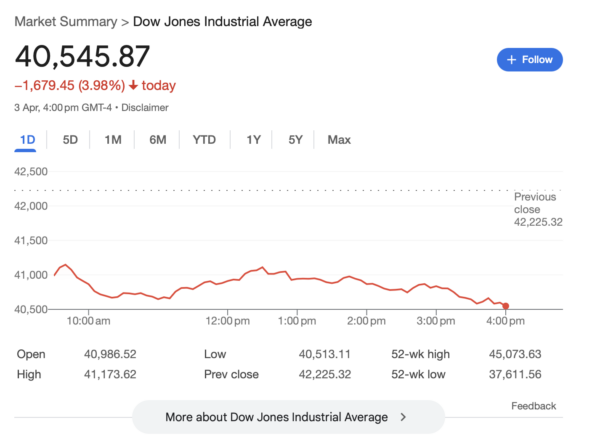
Task: Switch to the 5D chart tab
Action: pyautogui.click(x=70, y=140)
